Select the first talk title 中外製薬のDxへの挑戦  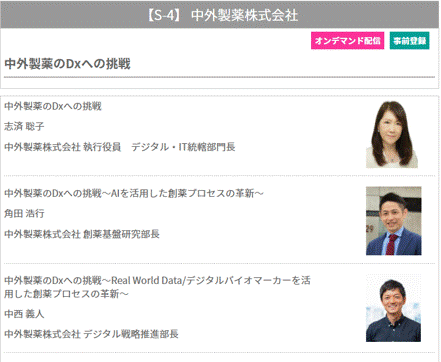click(x=53, y=106)
